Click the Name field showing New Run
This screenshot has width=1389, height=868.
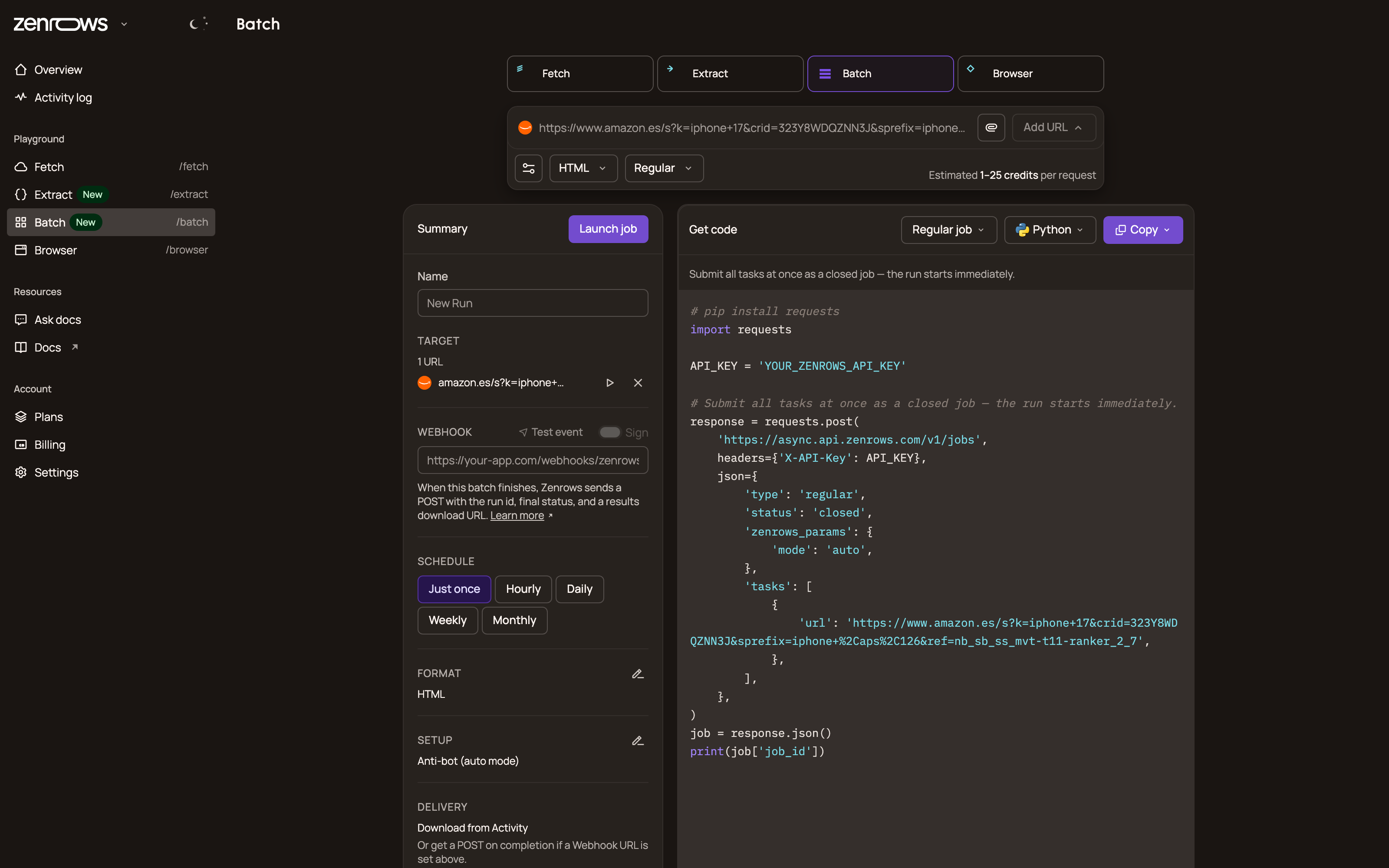coord(533,303)
